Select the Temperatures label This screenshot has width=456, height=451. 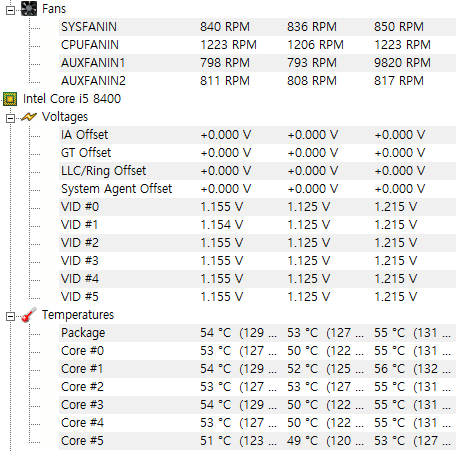[78, 315]
